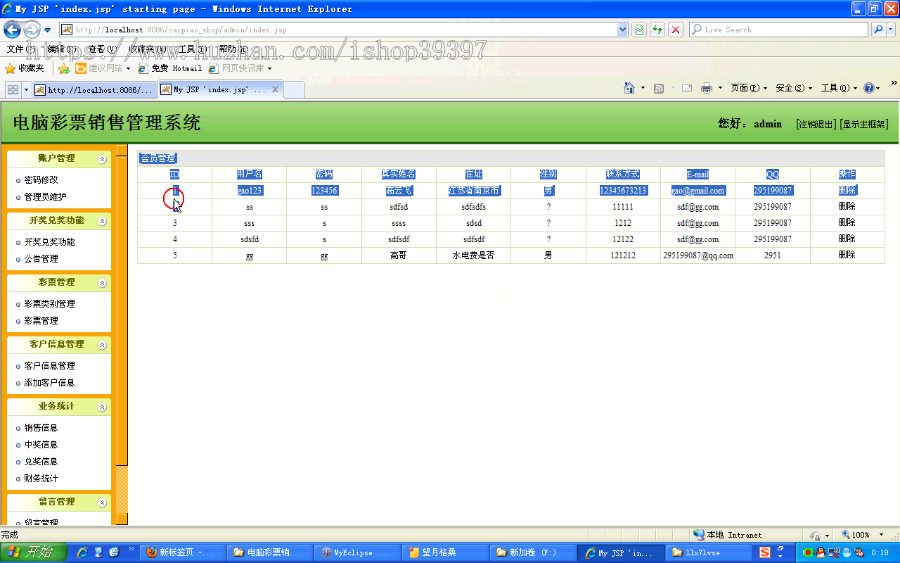Image resolution: width=900 pixels, height=563 pixels.
Task: Click the Quick Tabs grid icon
Action: tap(13, 90)
